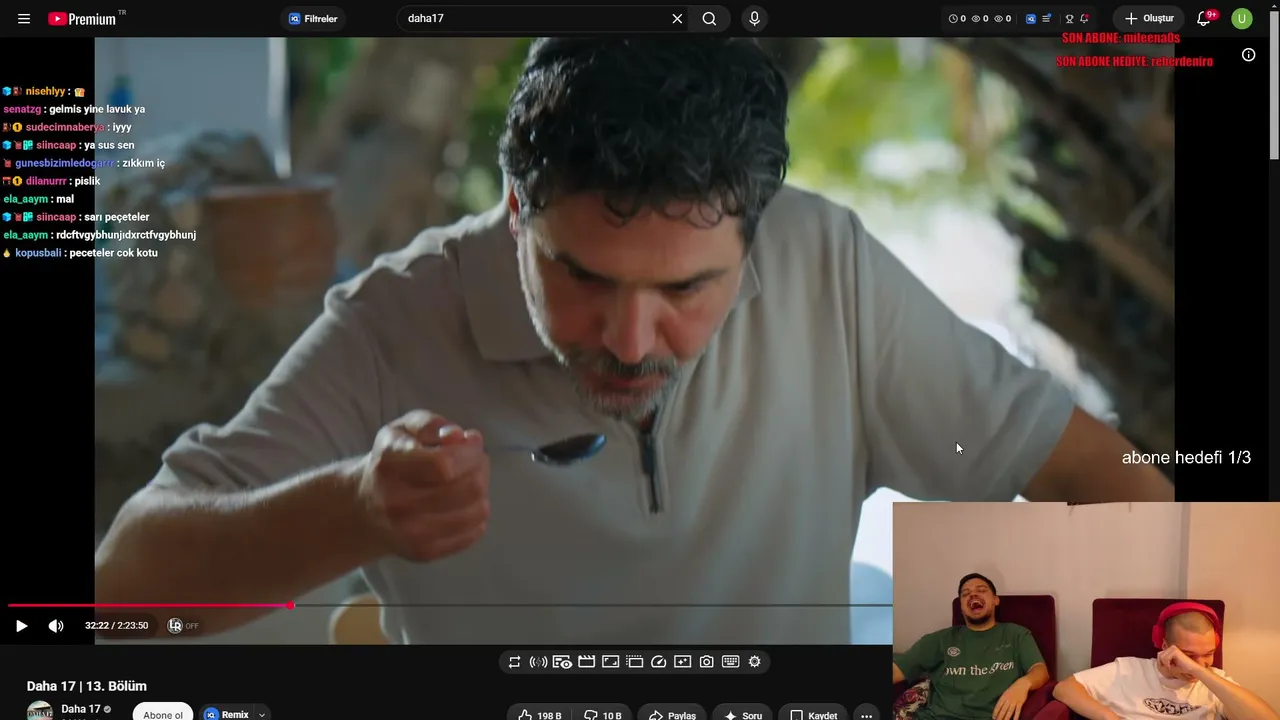Click the search box containing daha17

click(x=536, y=19)
